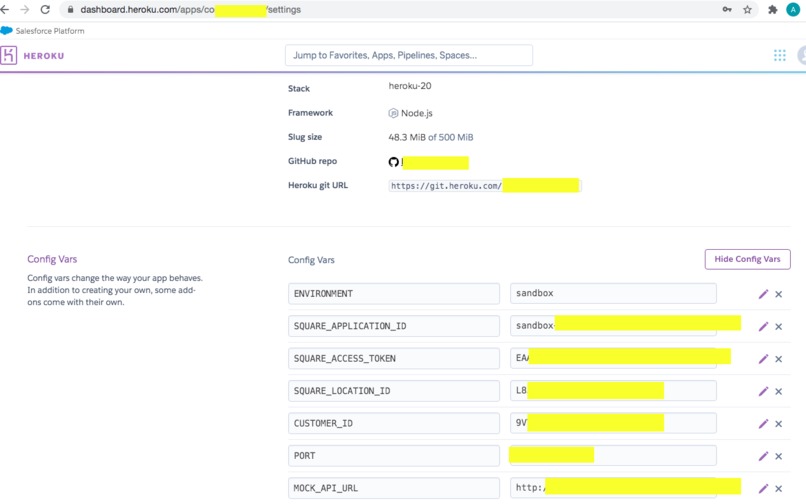Click the Config Vars section heading on left
Viewport: 806px width, 504px height.
[x=52, y=259]
